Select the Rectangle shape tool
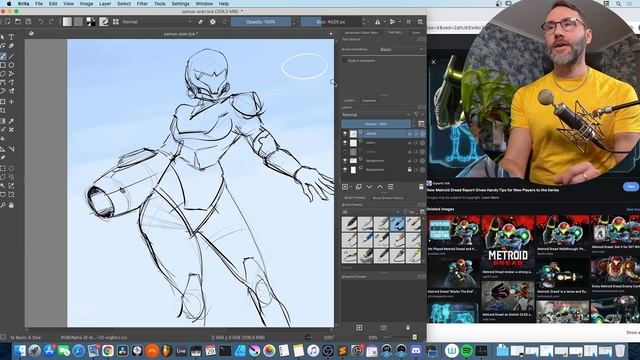Screen dimensions: 640x360 pos(3,65)
